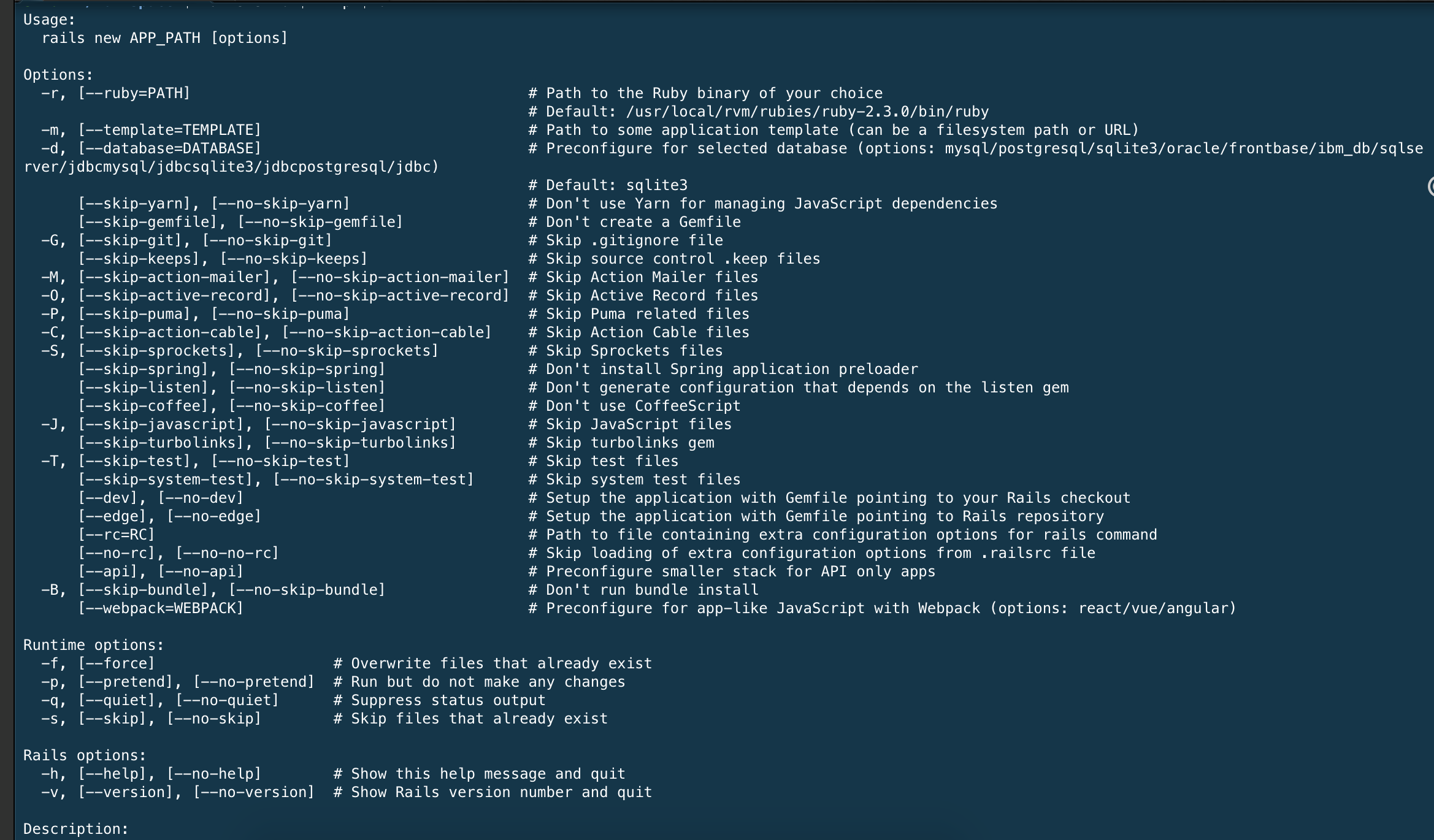Click the "--ruby=PATH" option text

click(134, 93)
